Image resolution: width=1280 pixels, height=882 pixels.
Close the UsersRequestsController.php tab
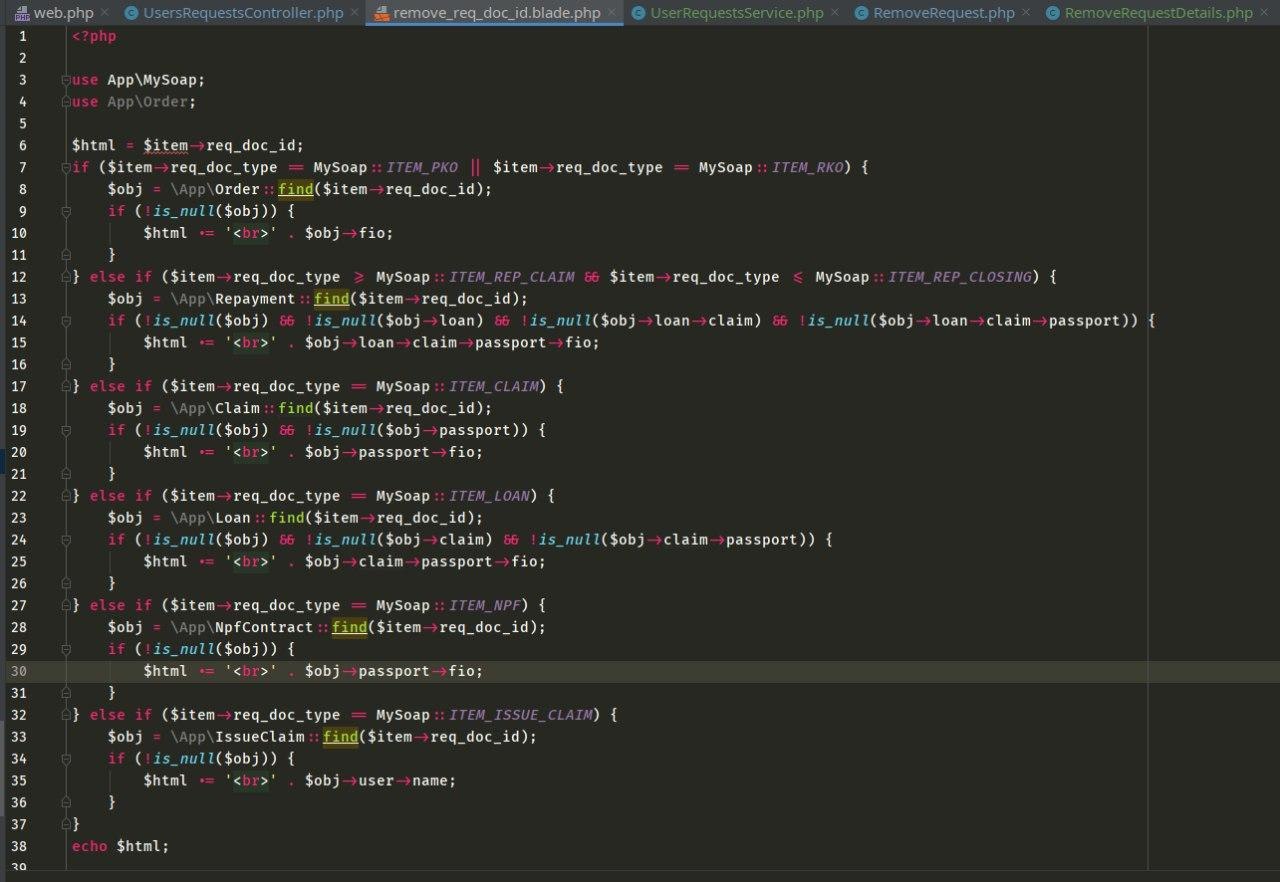[x=354, y=13]
